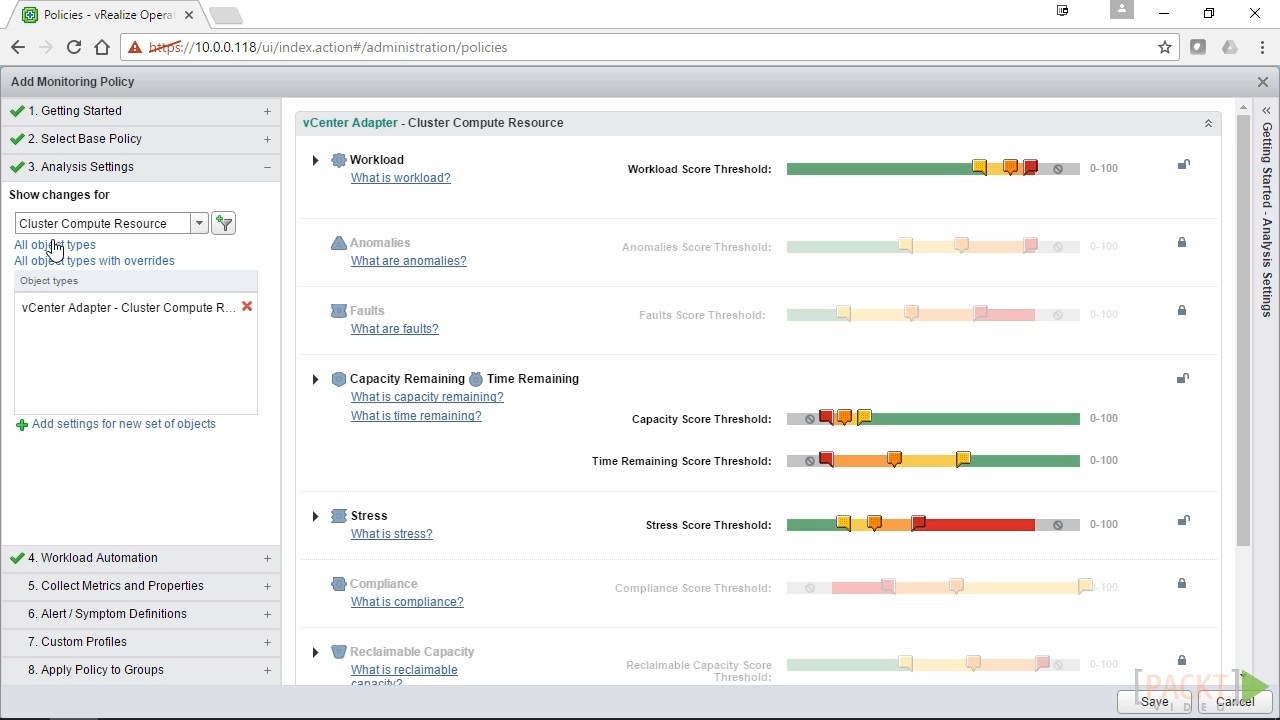Click the Anomalies badge icon
The height and width of the screenshot is (720, 1280).
[339, 243]
